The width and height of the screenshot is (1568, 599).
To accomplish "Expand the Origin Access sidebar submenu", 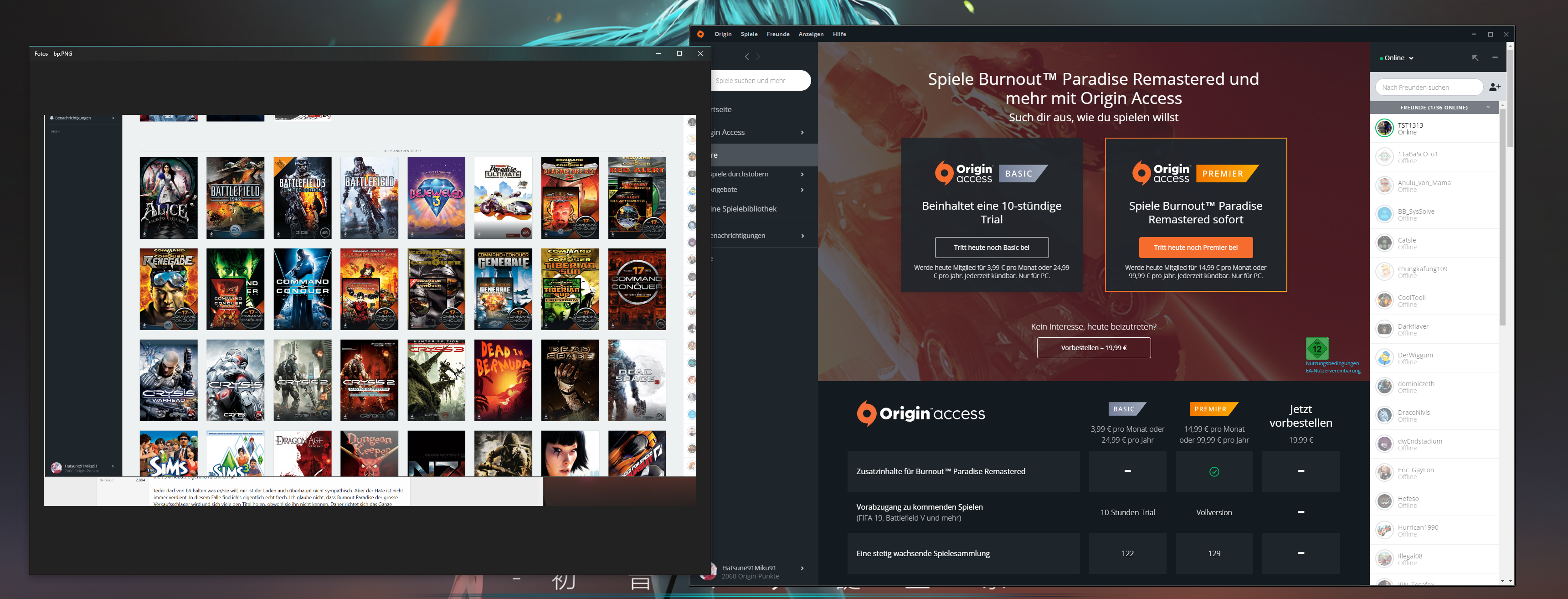I will point(802,133).
